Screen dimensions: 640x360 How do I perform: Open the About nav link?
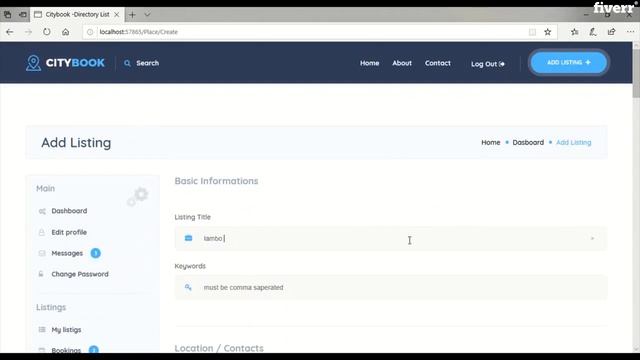402,63
